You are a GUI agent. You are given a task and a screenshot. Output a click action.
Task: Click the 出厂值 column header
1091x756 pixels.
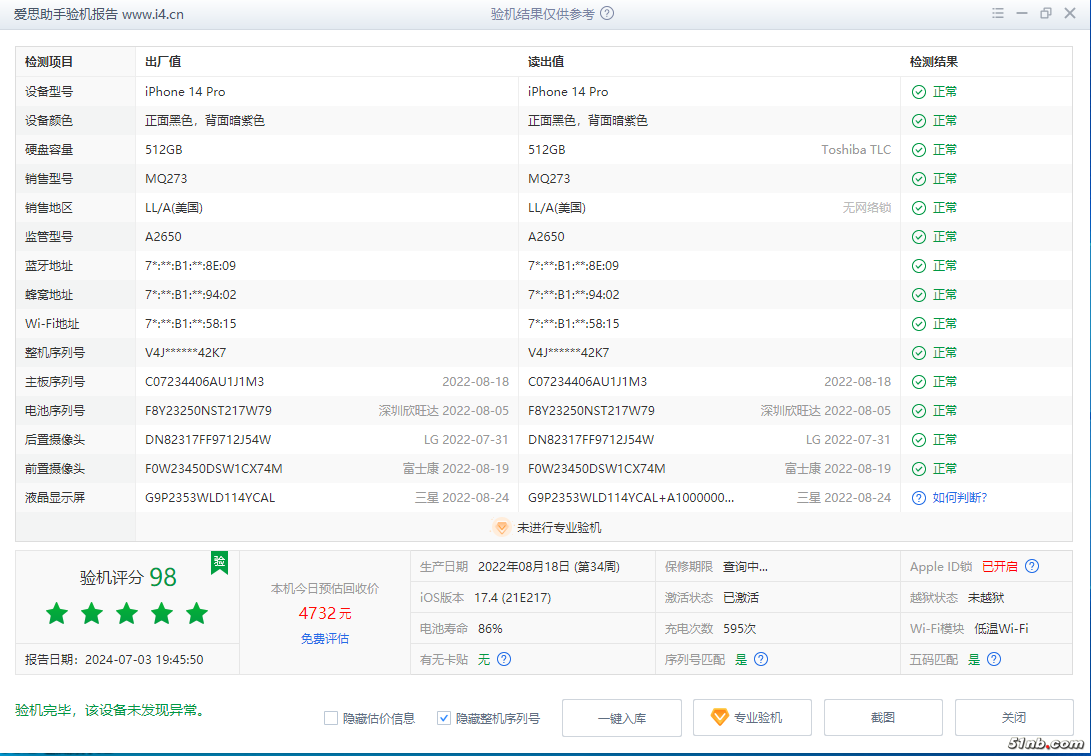(x=163, y=62)
